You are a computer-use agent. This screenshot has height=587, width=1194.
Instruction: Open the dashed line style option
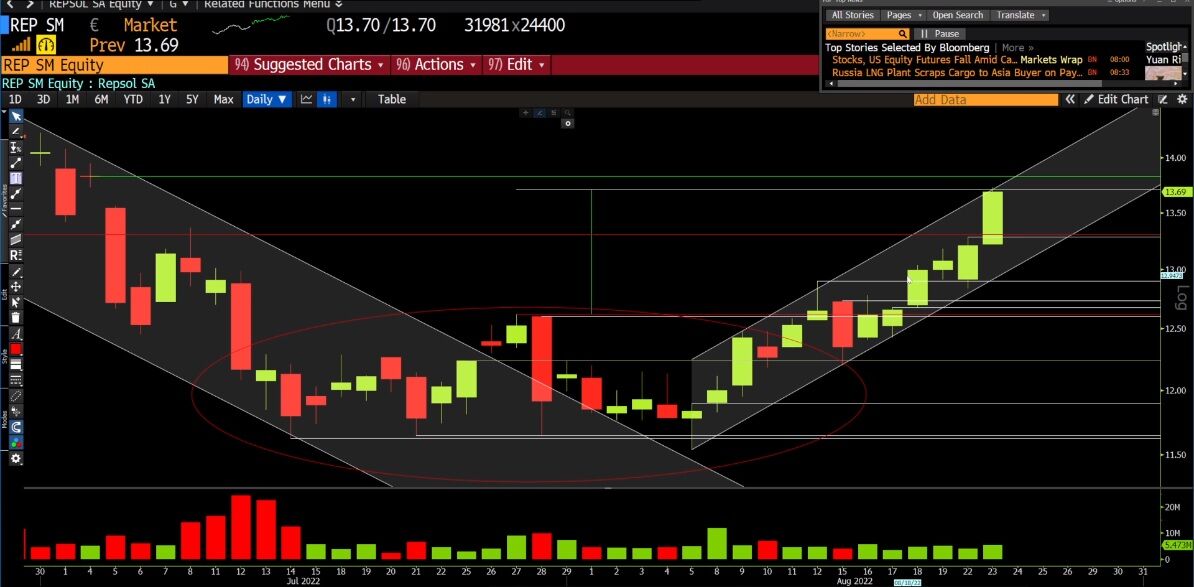coord(16,380)
